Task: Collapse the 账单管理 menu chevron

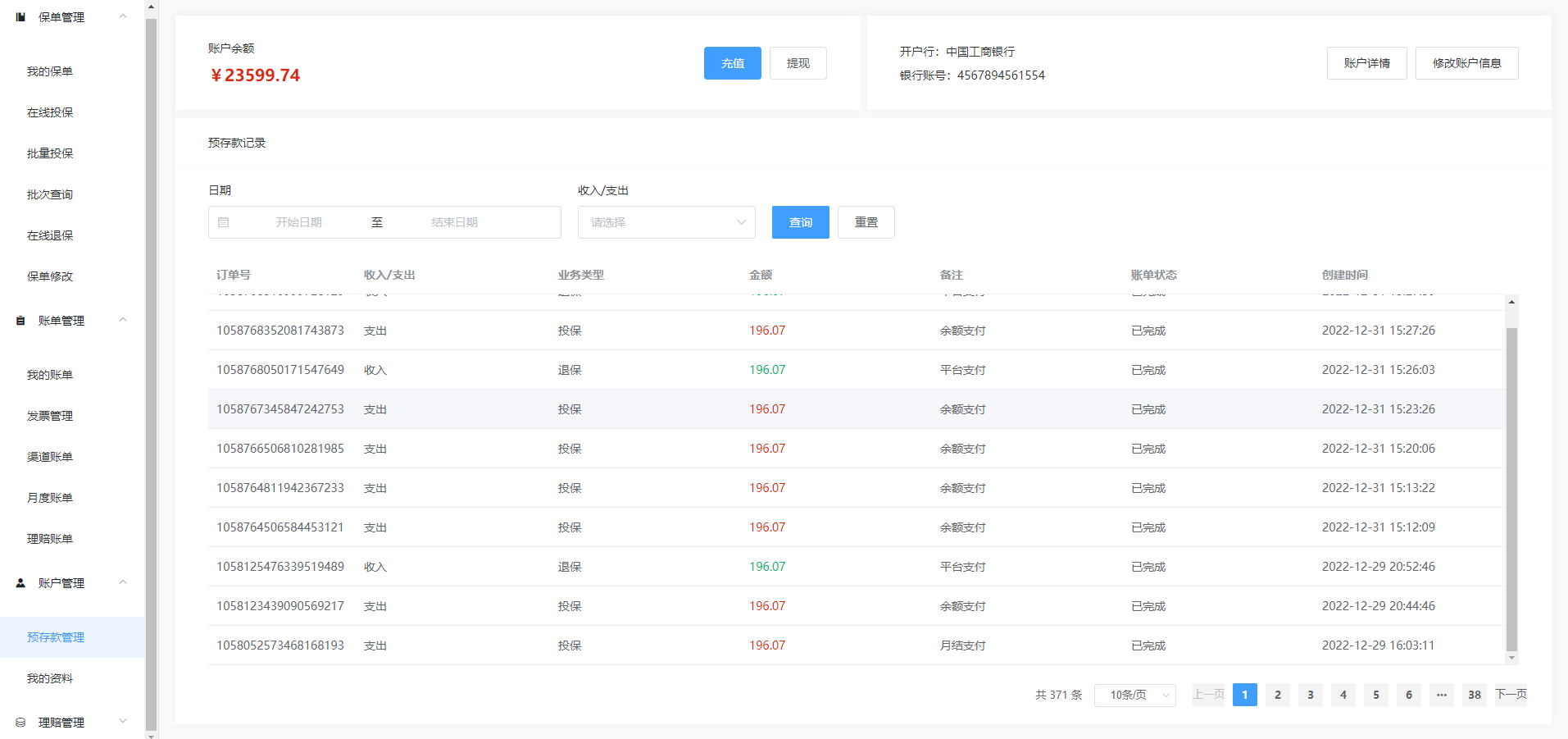Action: 123,320
